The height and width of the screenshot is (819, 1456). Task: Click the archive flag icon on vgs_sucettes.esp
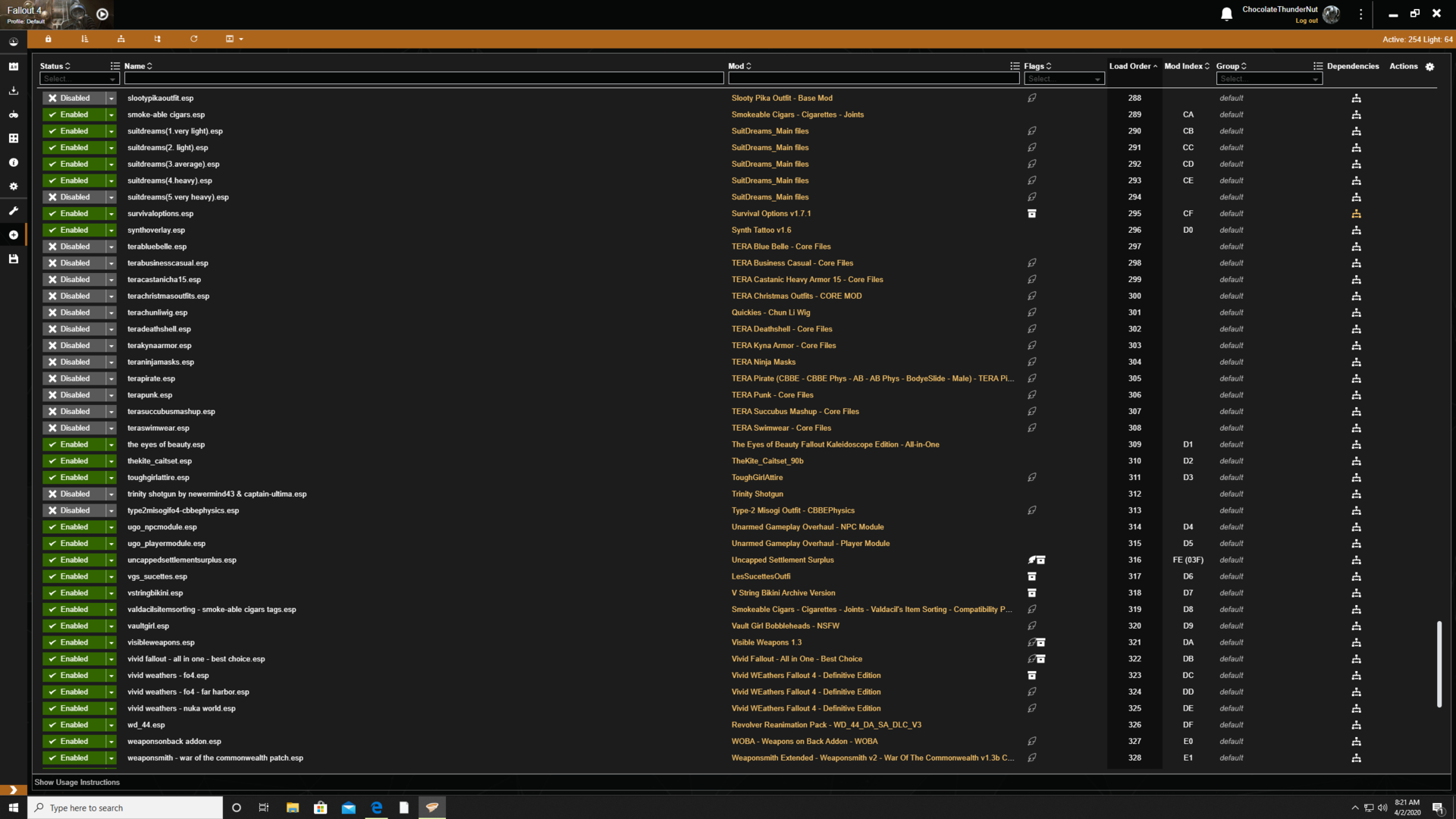point(1032,576)
